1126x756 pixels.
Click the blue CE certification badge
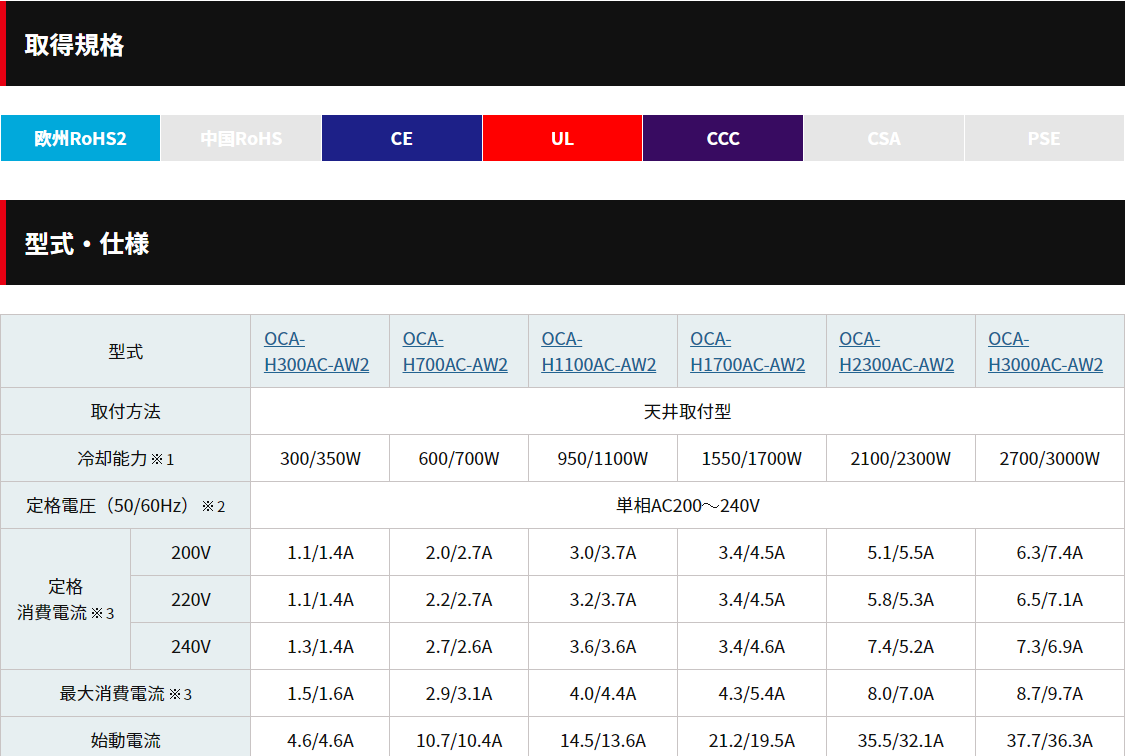[401, 138]
